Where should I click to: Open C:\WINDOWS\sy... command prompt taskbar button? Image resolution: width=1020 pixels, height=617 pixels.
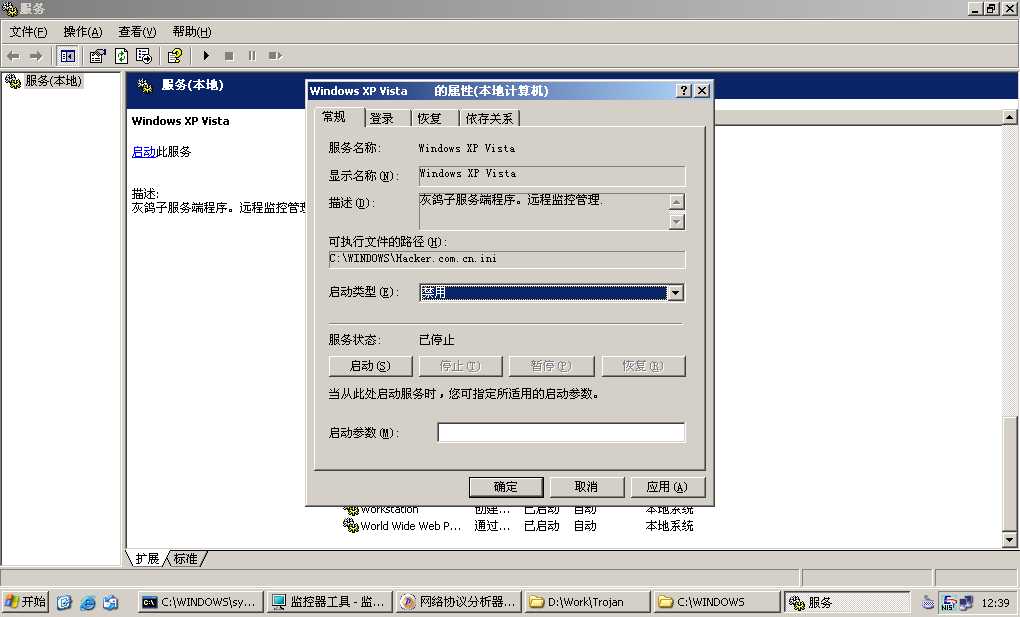click(x=202, y=602)
